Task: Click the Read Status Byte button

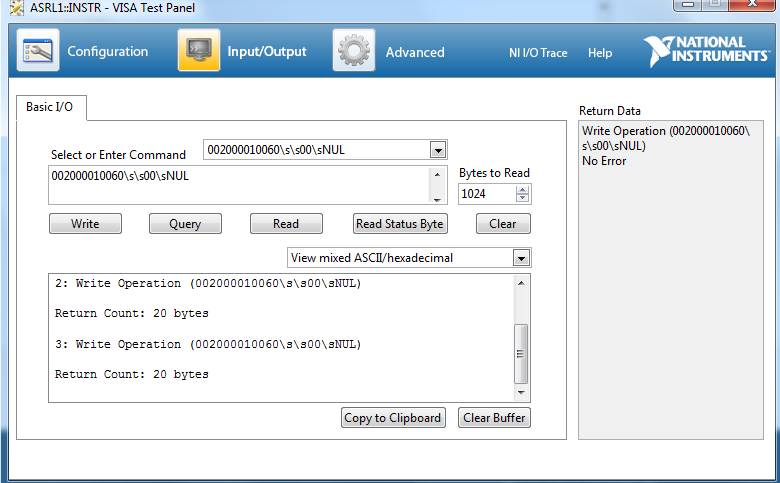Action: click(x=400, y=224)
